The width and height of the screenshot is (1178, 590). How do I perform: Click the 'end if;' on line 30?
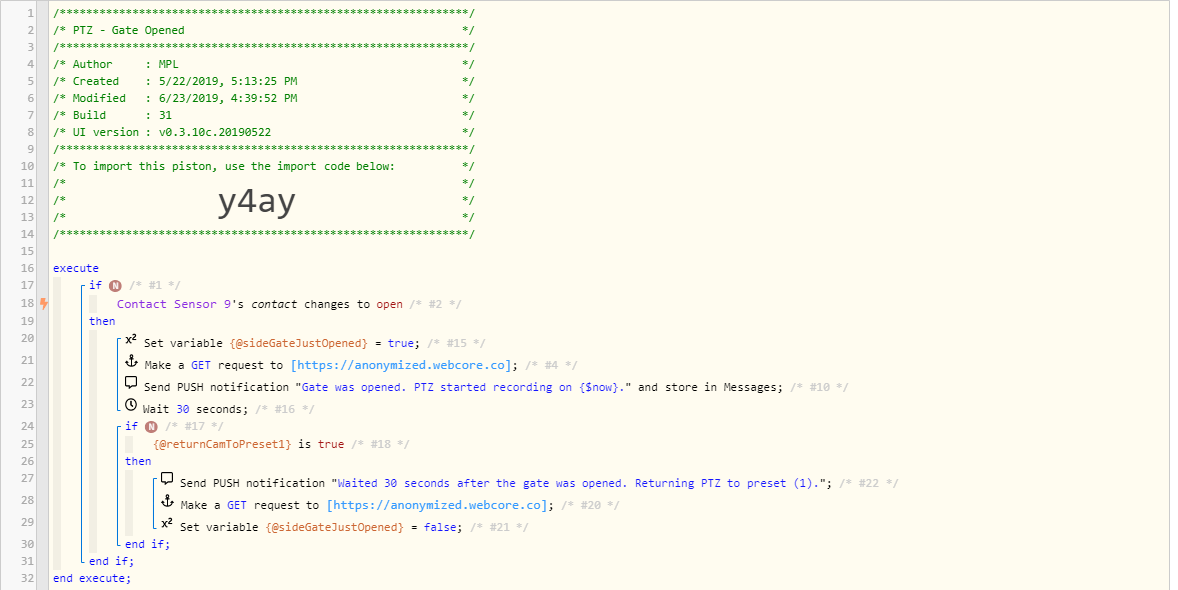[147, 544]
